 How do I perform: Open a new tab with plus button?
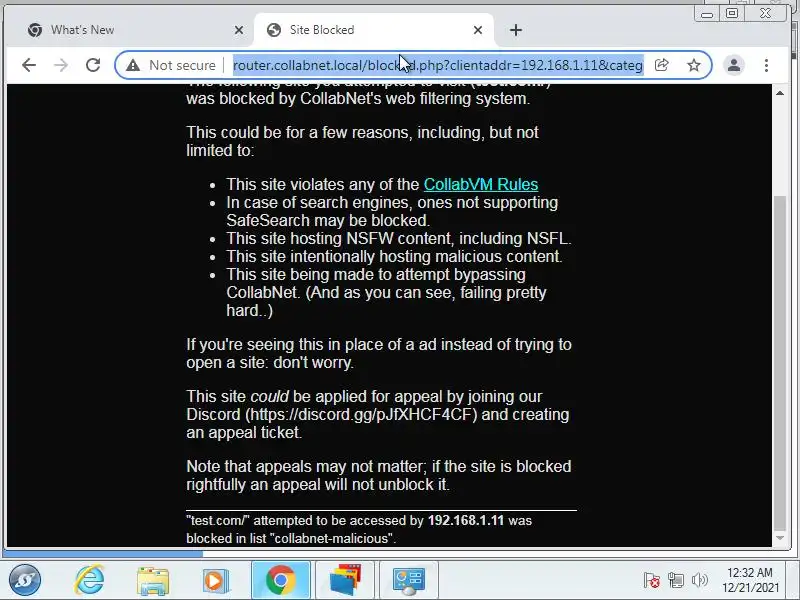(516, 30)
